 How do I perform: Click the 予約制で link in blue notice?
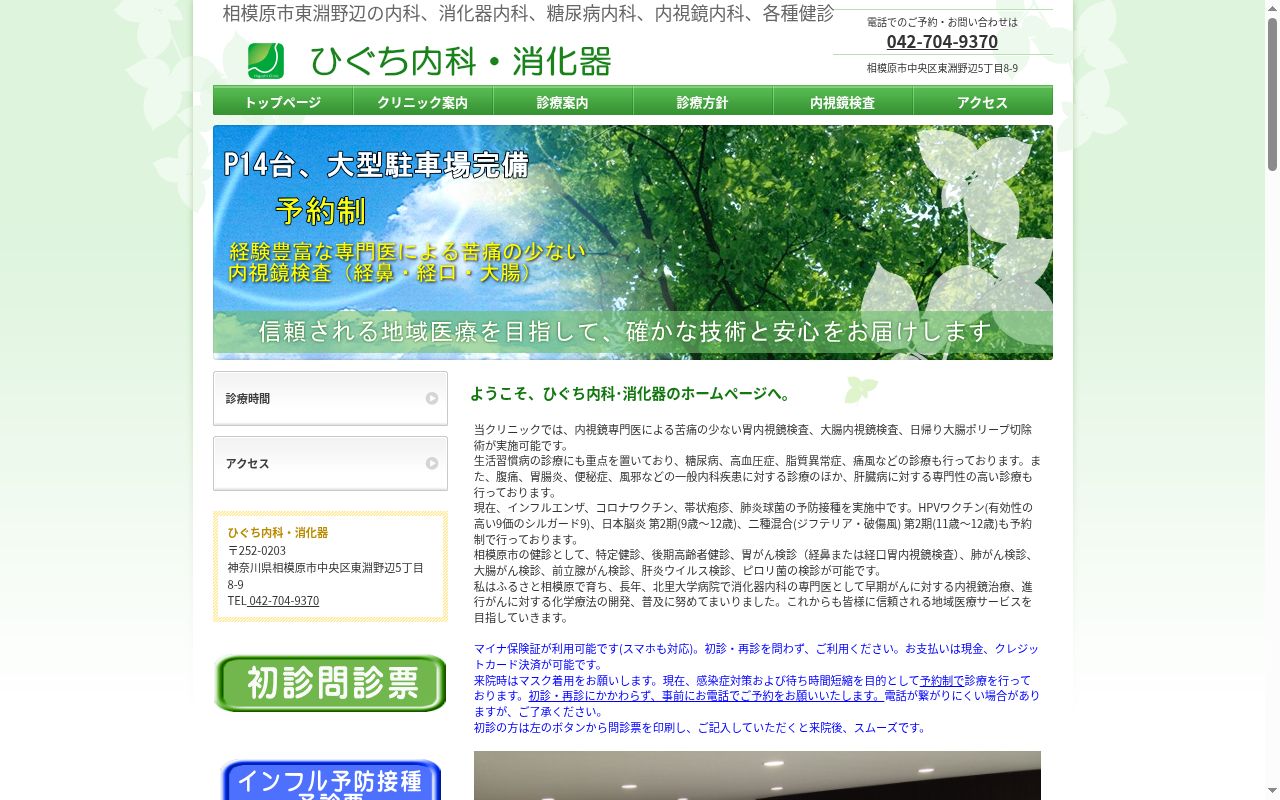[x=942, y=680]
